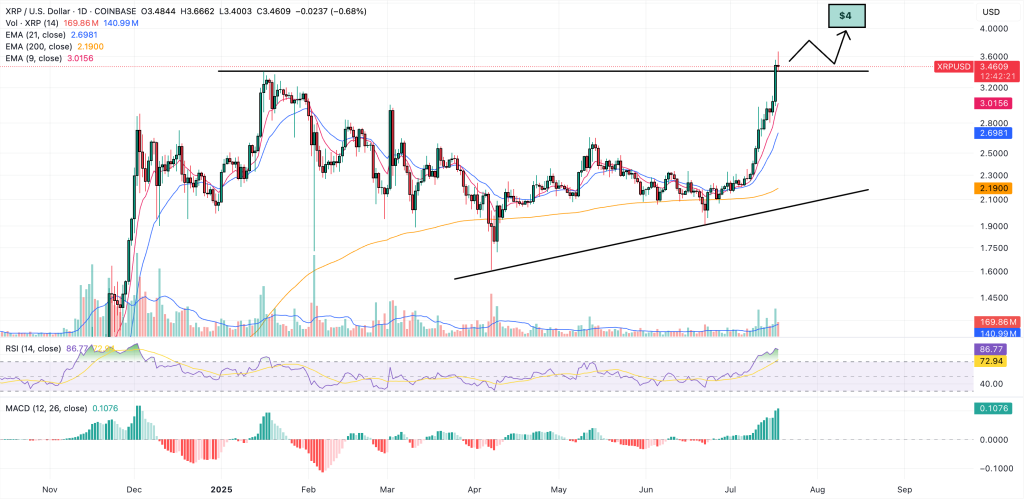Select the MACD (12, 26, close) legend
The width and height of the screenshot is (1024, 500).
pos(45,409)
